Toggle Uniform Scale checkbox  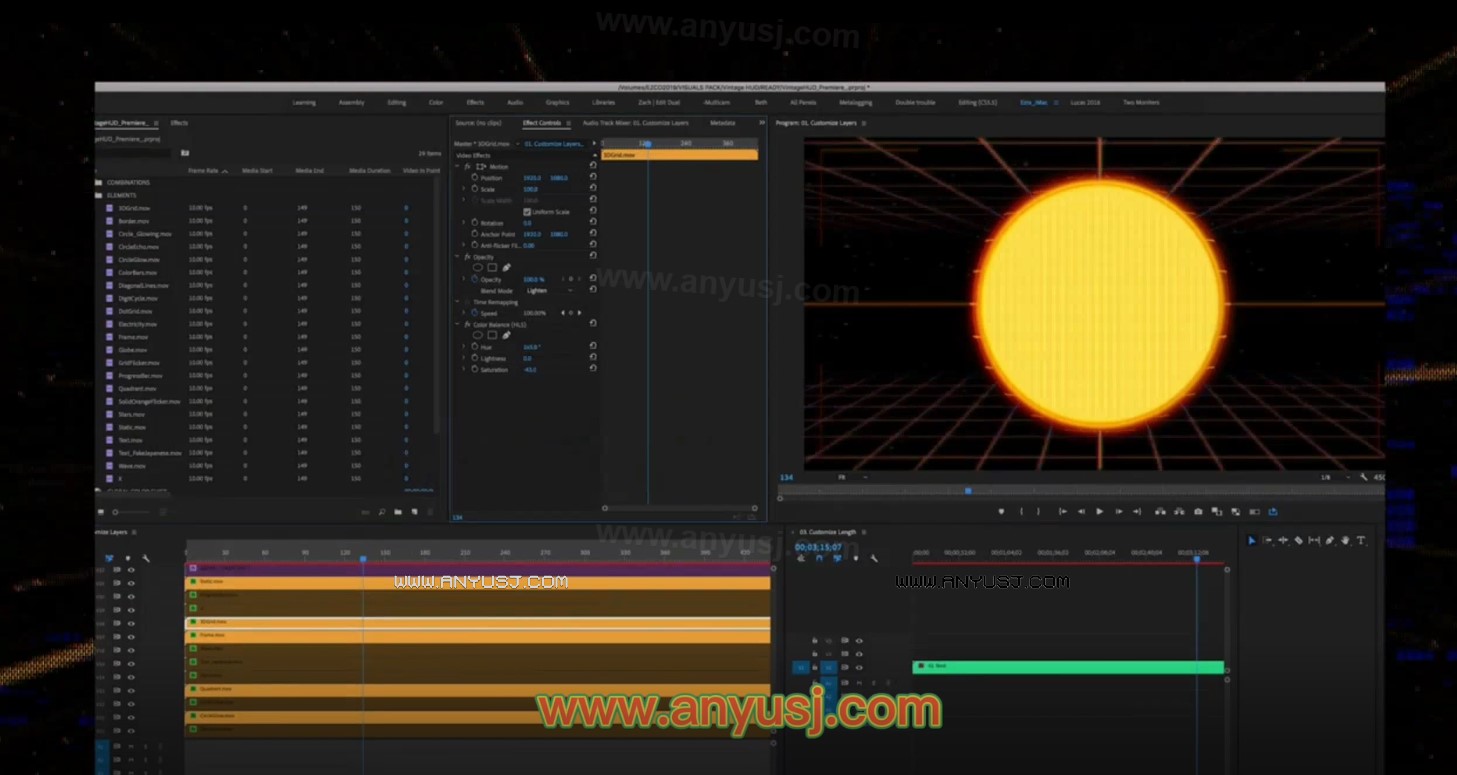(x=527, y=212)
